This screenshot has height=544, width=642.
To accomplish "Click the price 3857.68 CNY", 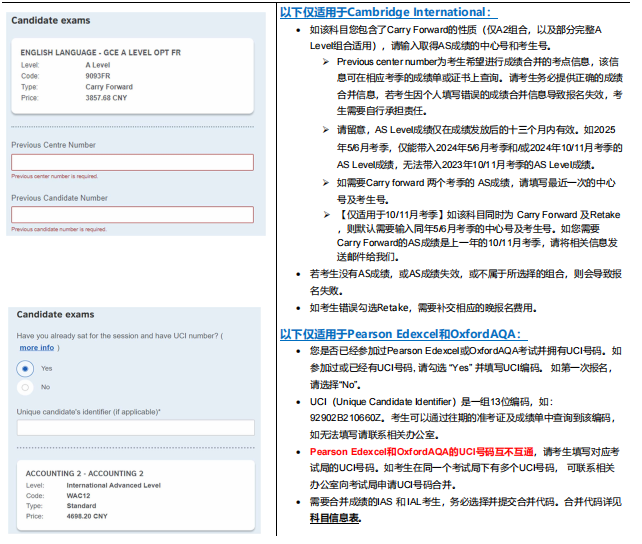I will 106,98.
